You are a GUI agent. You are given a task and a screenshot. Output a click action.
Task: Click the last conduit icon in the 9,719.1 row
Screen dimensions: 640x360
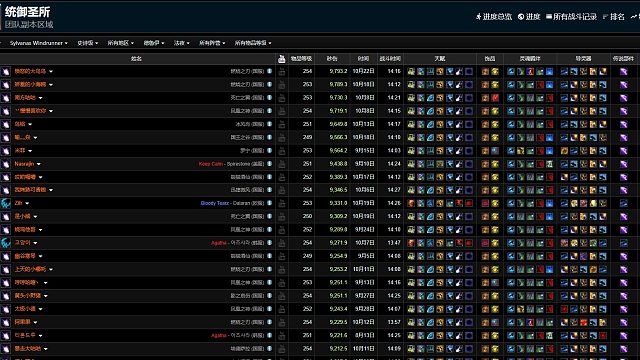coord(602,111)
